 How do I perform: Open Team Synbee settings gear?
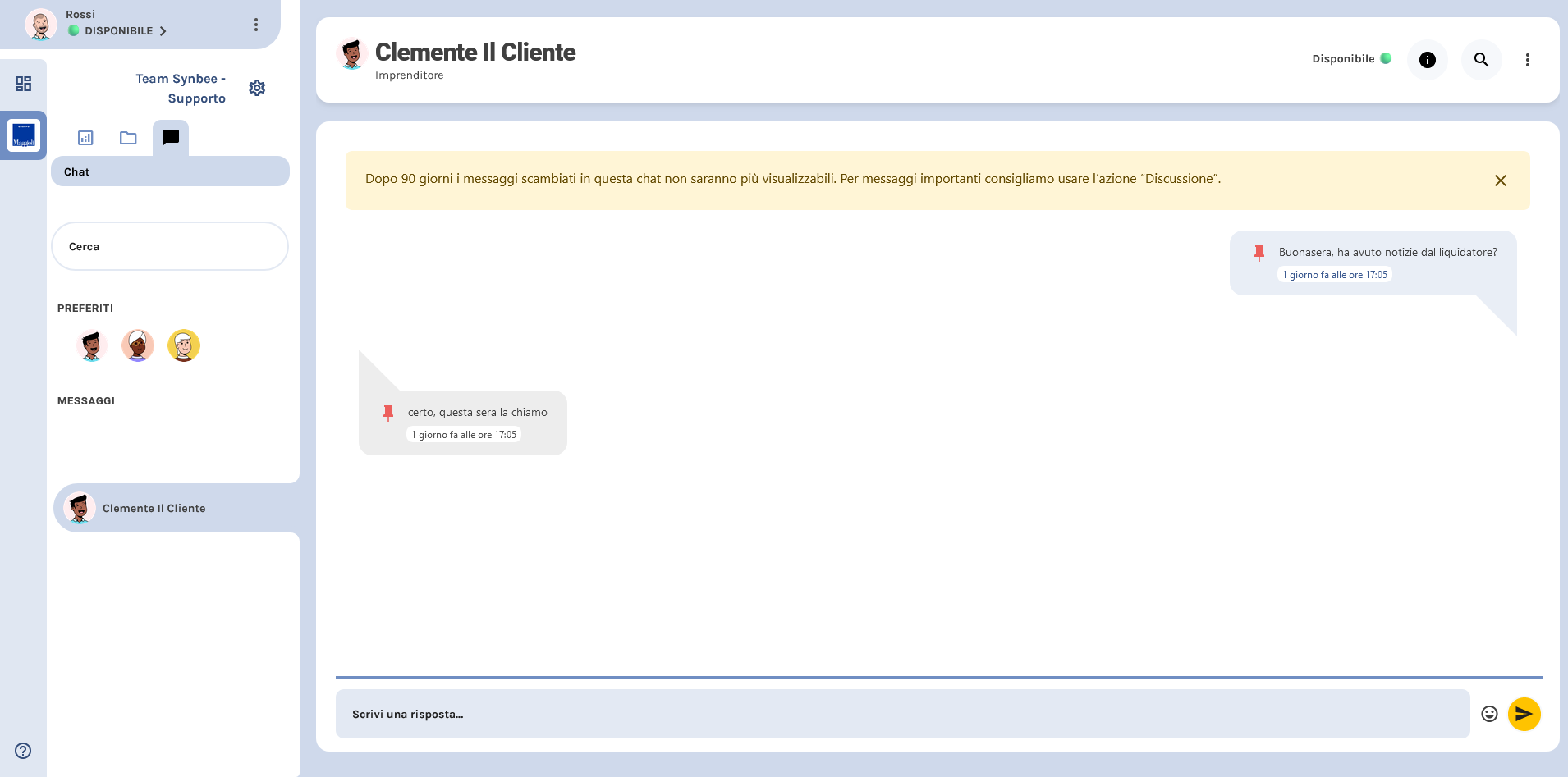click(258, 88)
